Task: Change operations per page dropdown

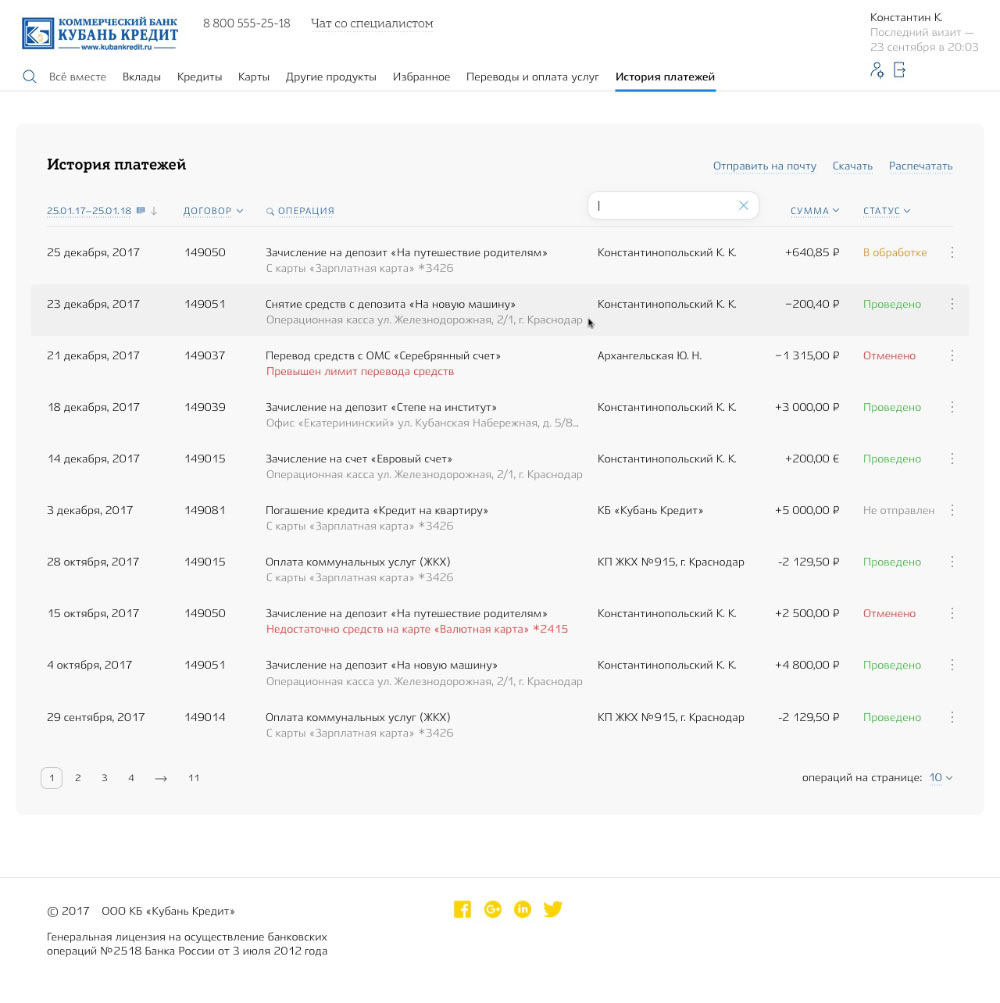Action: [x=941, y=778]
